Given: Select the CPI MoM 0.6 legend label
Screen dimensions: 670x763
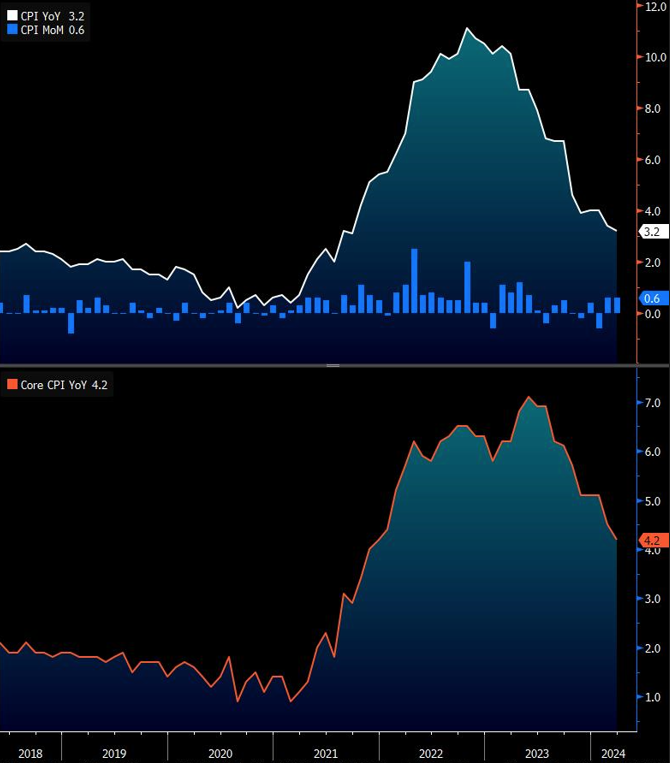Looking at the screenshot, I should click(x=53, y=30).
